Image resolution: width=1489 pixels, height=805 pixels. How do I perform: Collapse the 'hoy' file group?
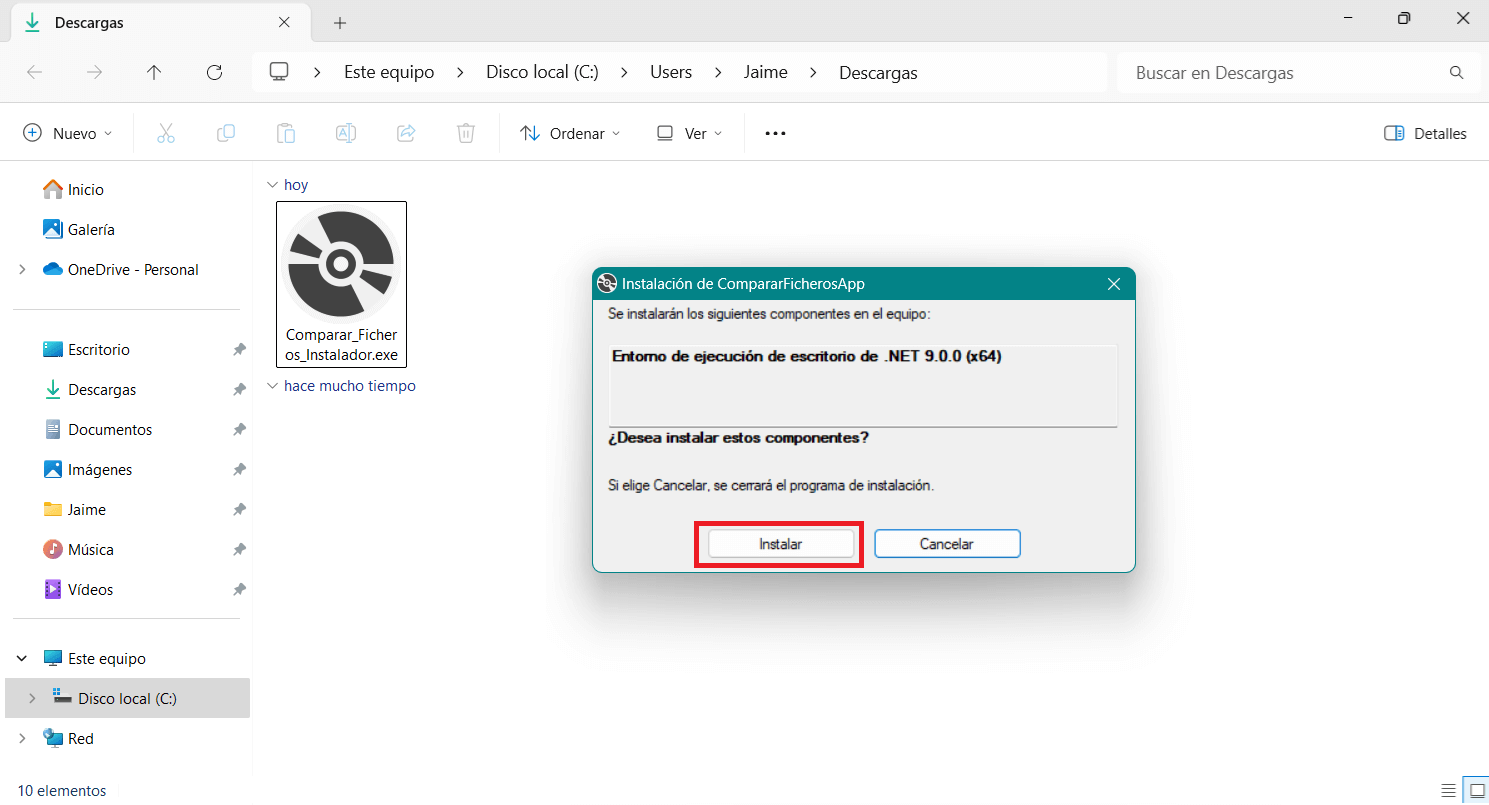[x=272, y=185]
